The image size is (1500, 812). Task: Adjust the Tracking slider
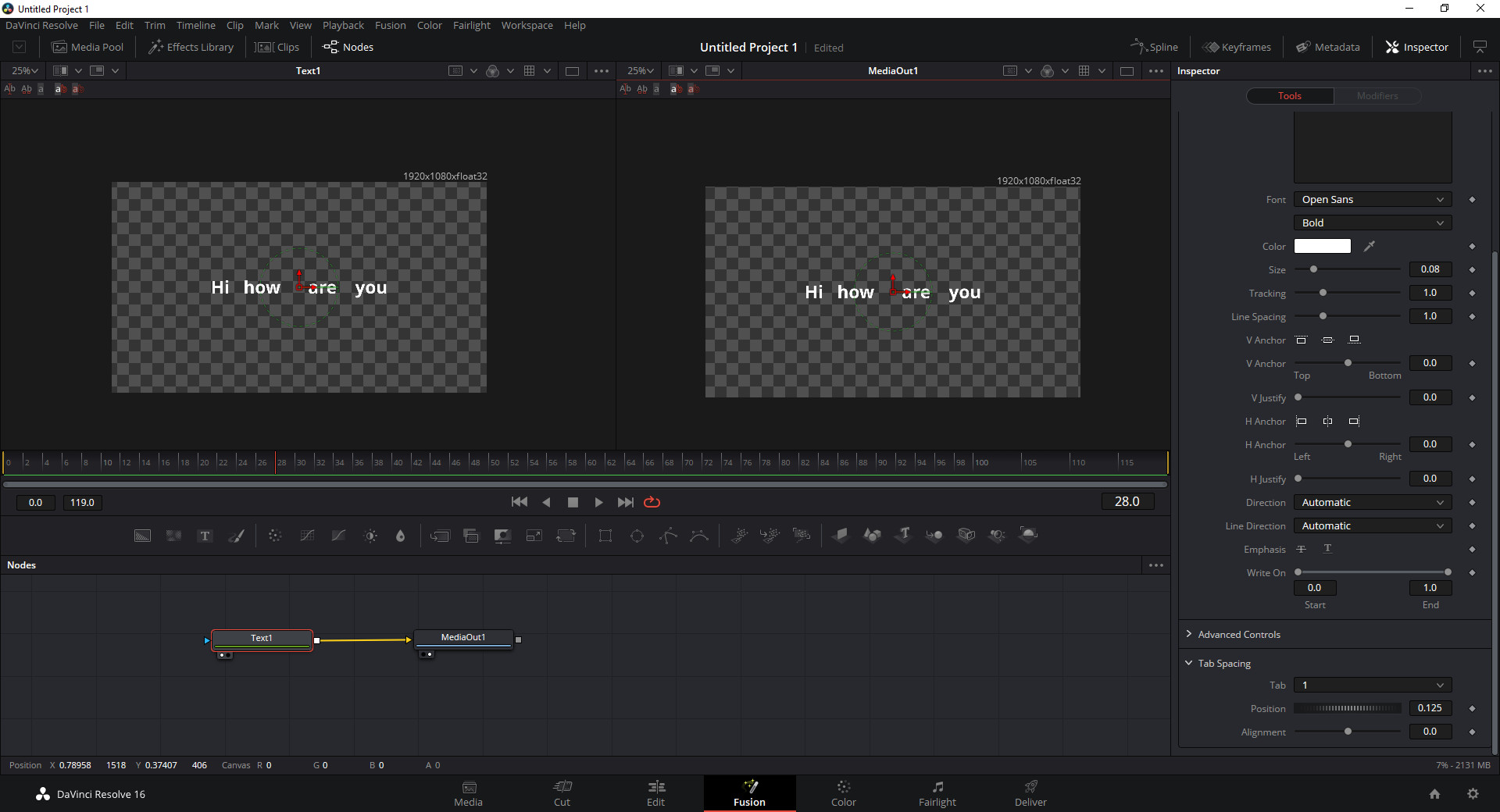(1348, 293)
